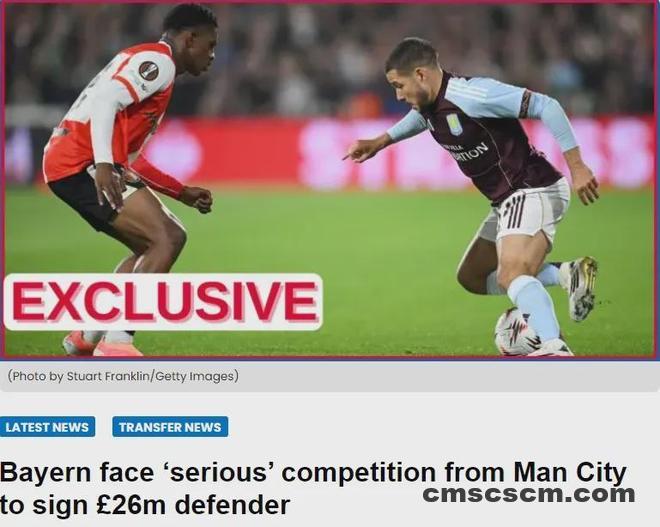660x527 pixels.
Task: Click the yellow and white football boot
Action: pyautogui.click(x=579, y=288)
